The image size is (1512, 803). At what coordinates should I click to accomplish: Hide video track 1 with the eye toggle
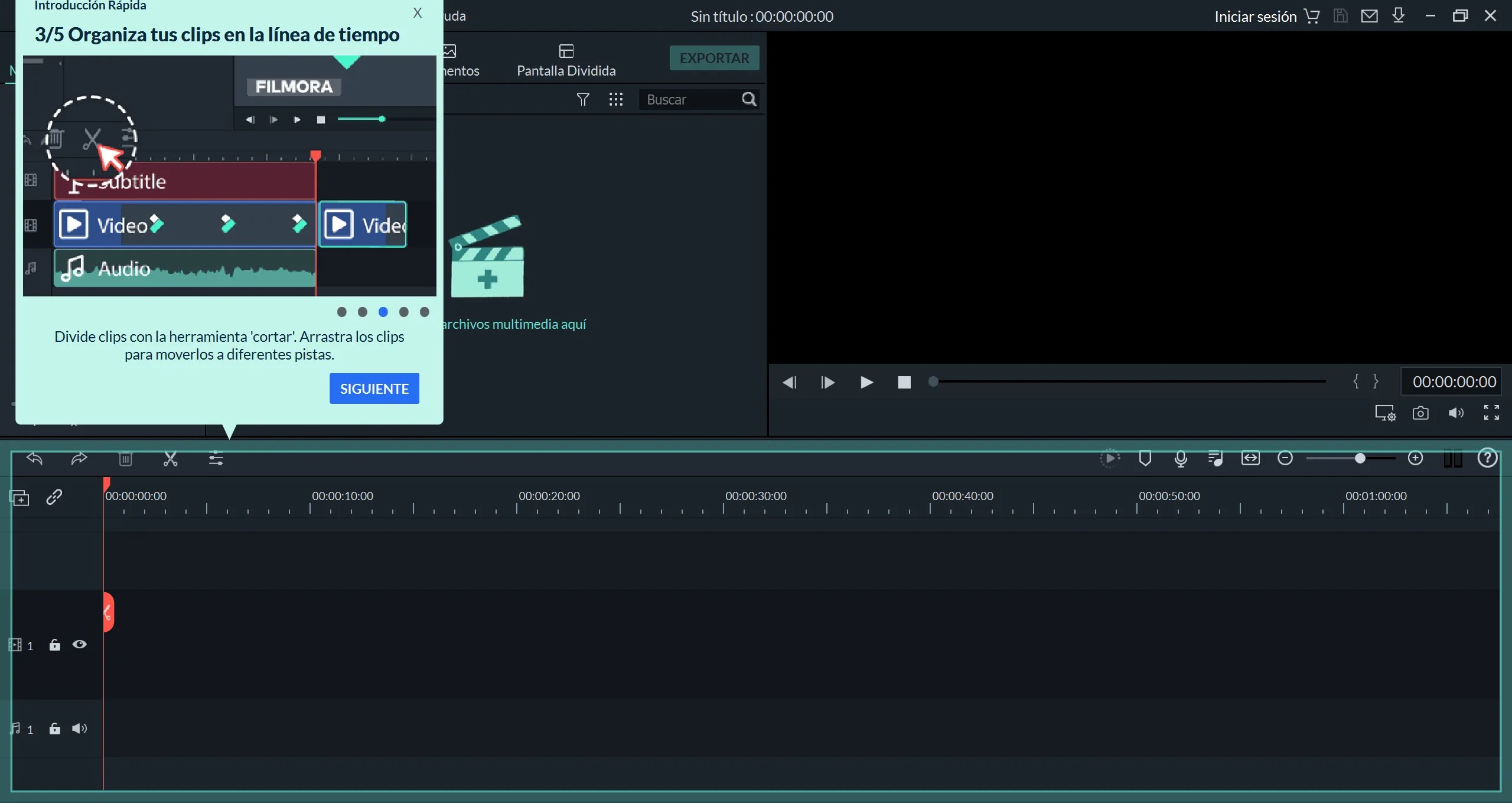coord(80,645)
